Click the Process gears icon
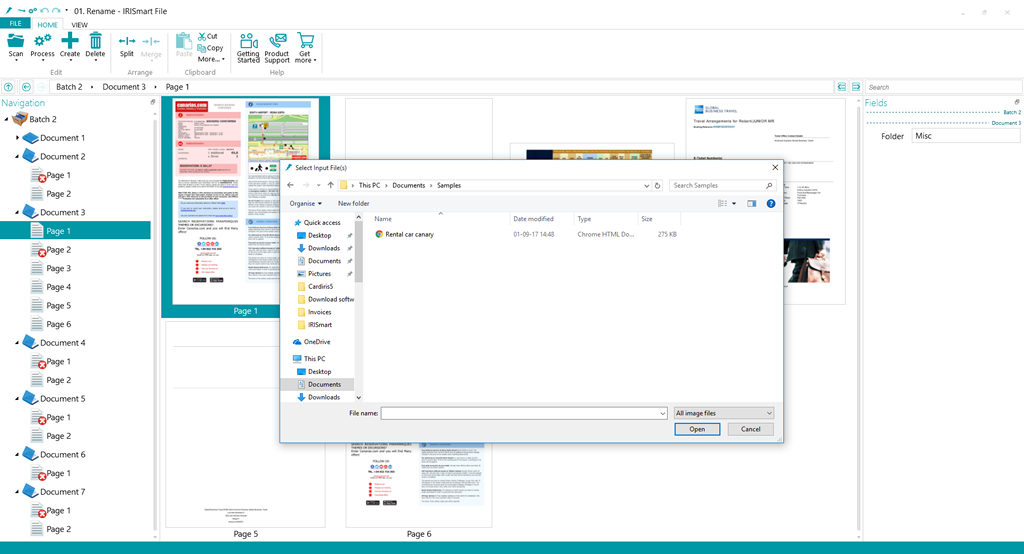This screenshot has width=1024, height=554. point(42,41)
